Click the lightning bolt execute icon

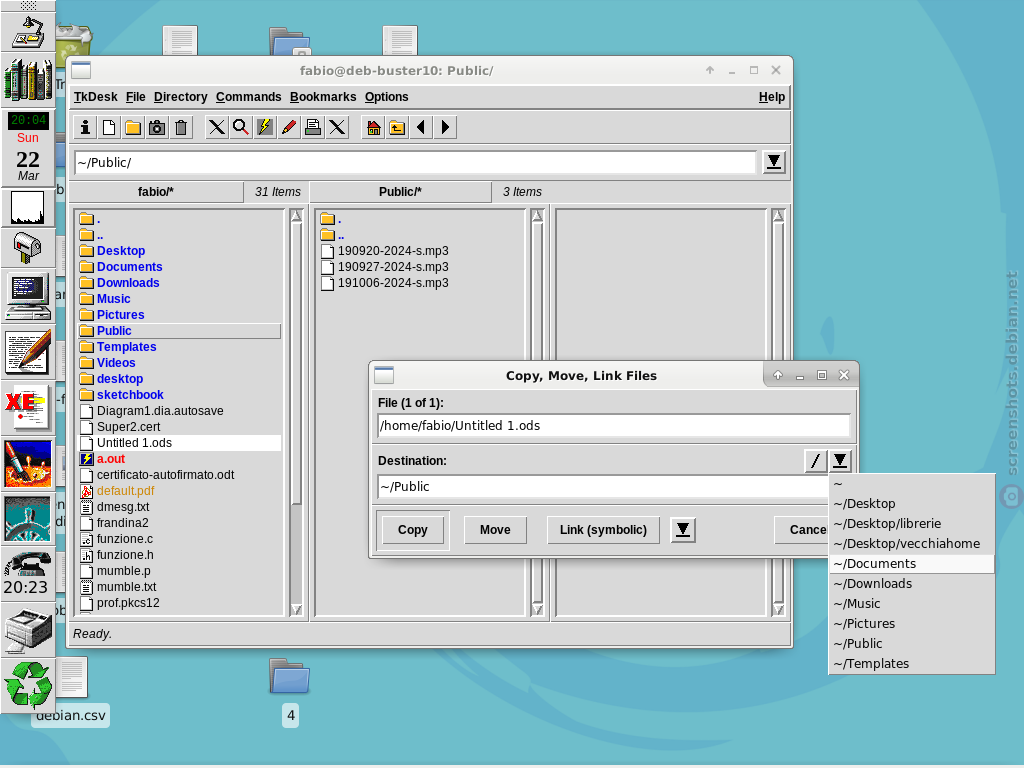[x=264, y=127]
